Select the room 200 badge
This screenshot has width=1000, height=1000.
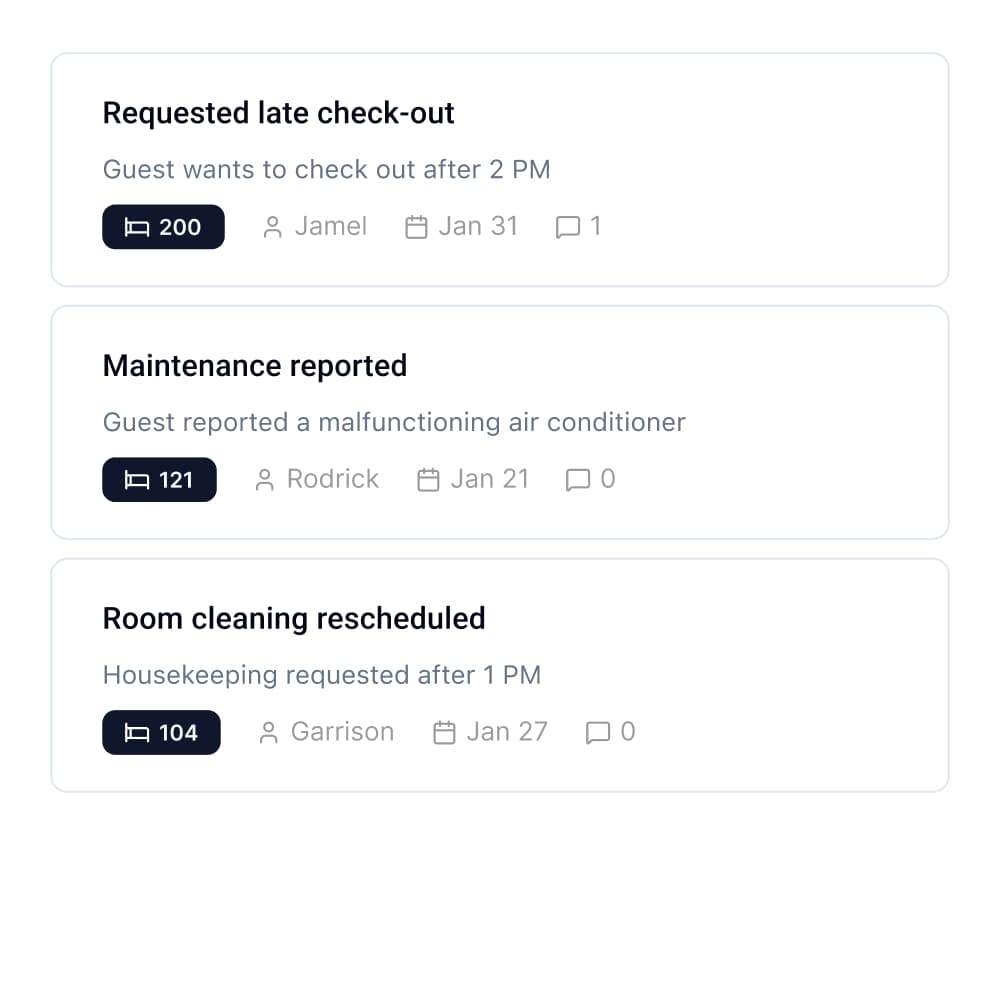(x=163, y=226)
